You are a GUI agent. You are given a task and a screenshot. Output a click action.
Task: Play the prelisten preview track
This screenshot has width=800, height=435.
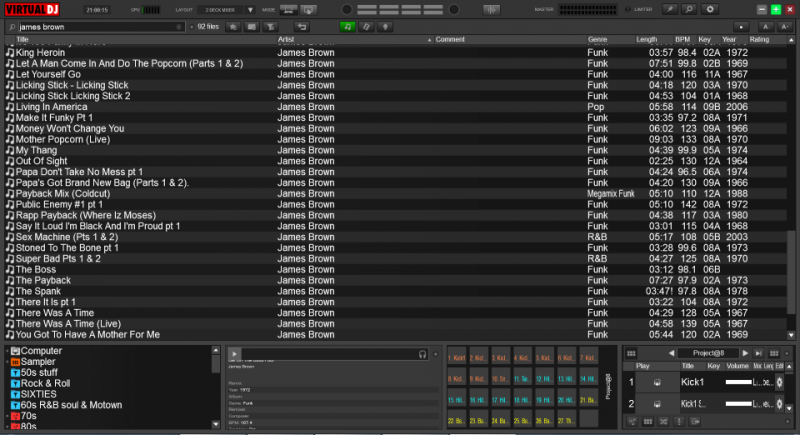(234, 354)
